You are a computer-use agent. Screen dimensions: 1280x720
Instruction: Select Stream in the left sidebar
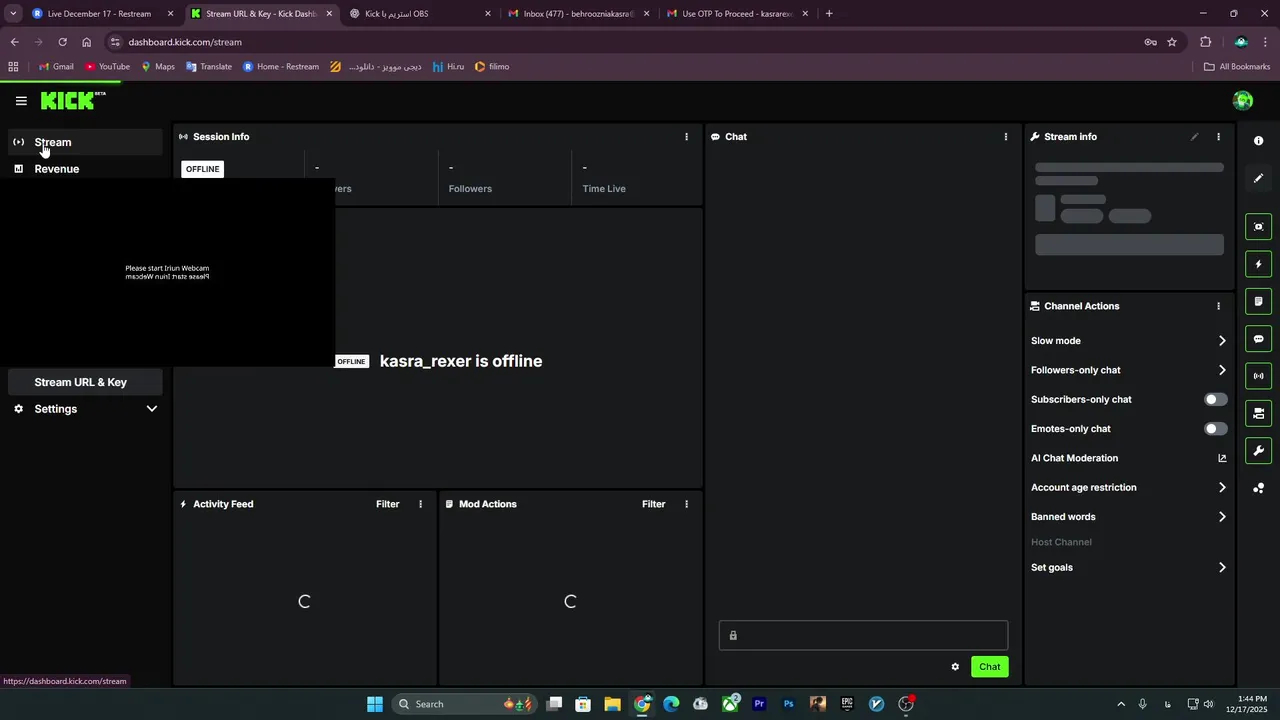85,142
